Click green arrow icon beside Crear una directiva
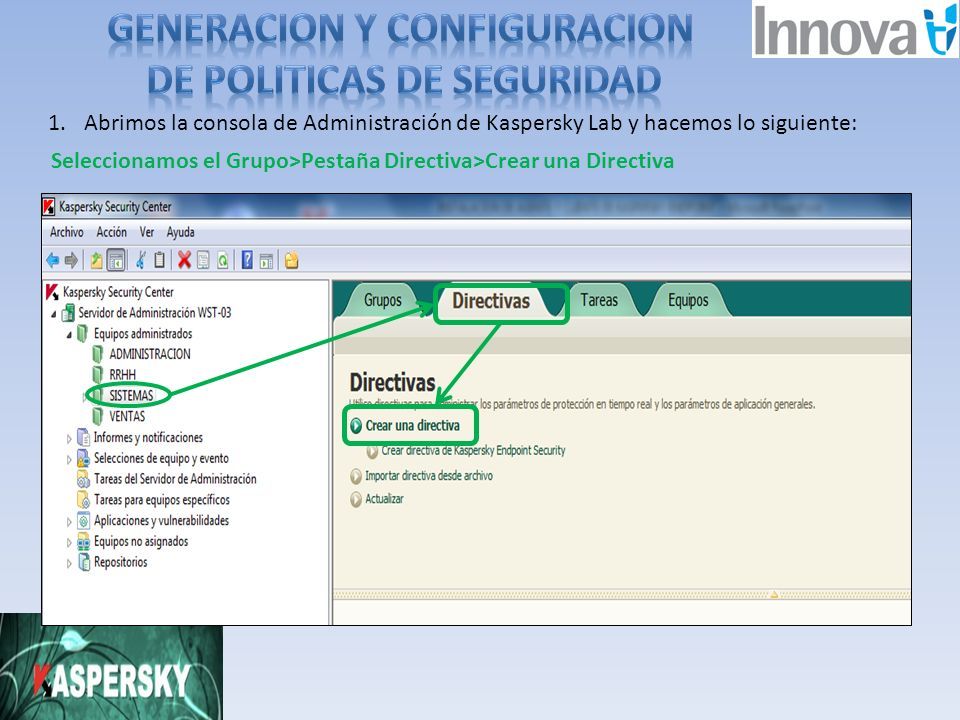The height and width of the screenshot is (720, 960). [356, 426]
